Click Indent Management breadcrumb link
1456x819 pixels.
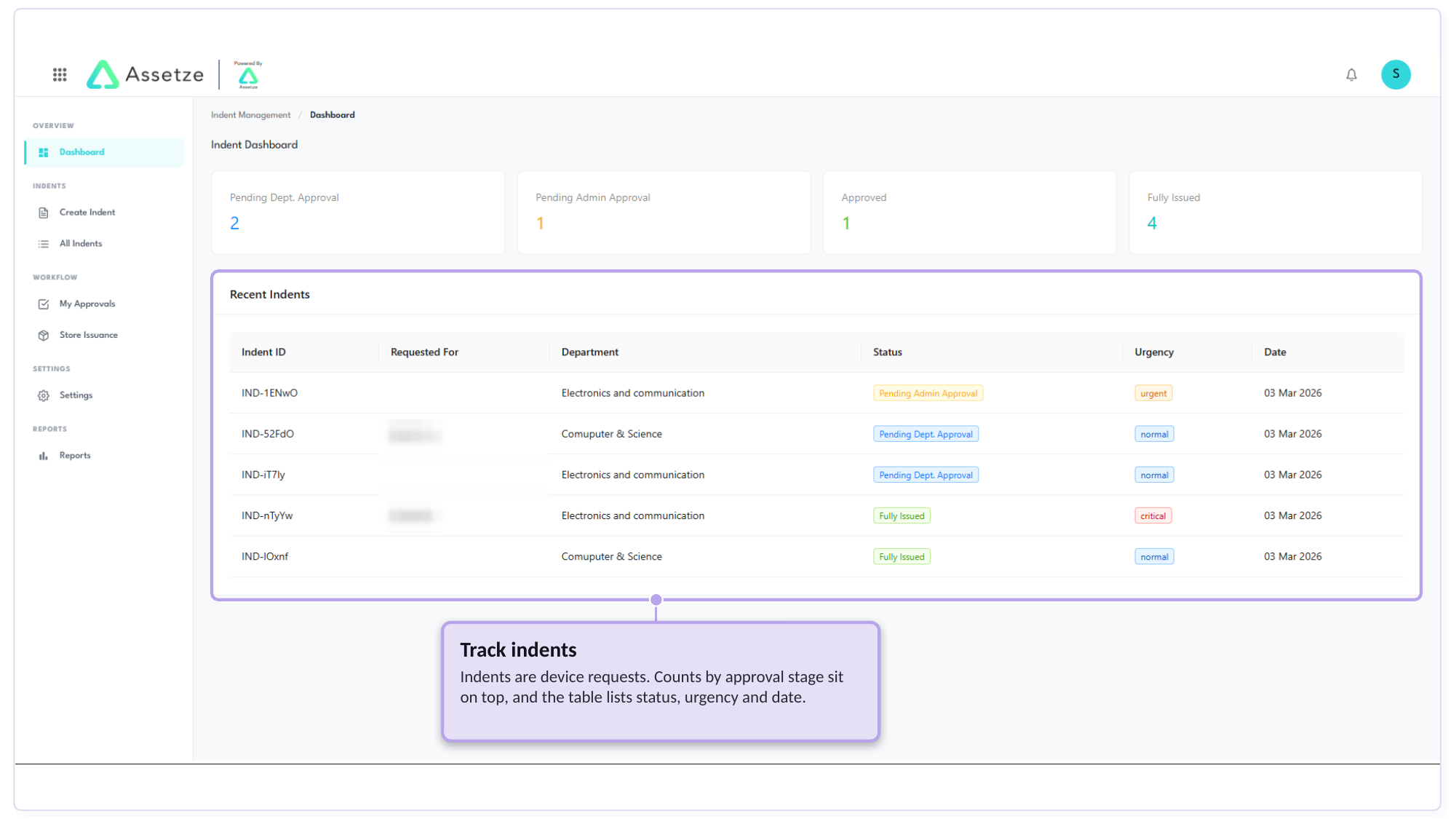[x=250, y=115]
